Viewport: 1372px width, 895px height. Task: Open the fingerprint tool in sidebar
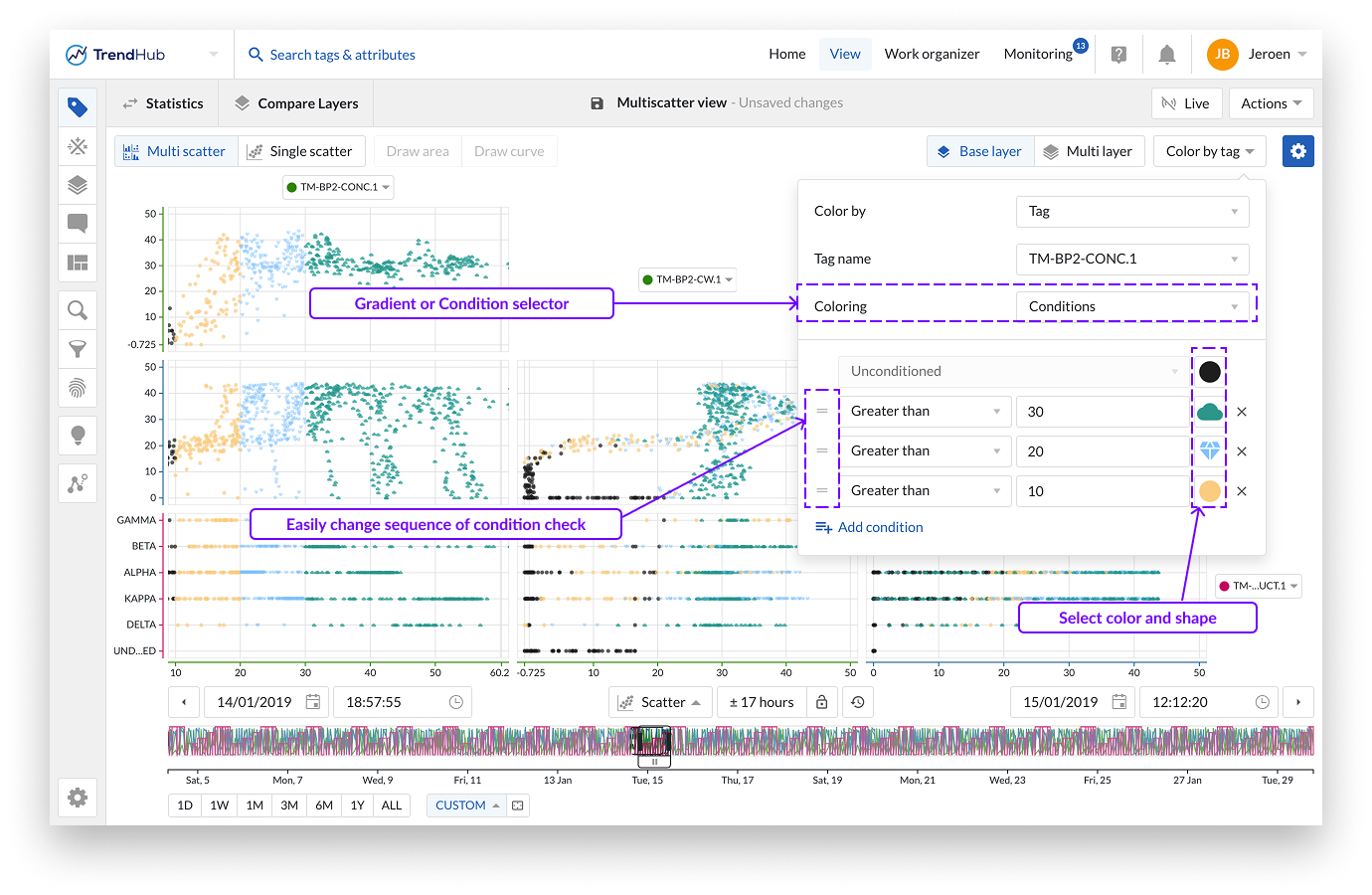[x=78, y=388]
